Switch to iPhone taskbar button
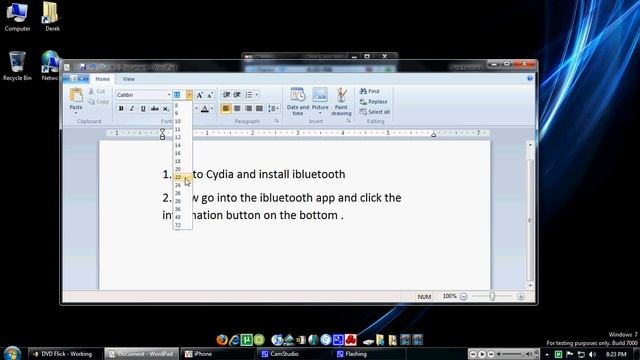Screen dimensions: 640x360 pos(218,354)
